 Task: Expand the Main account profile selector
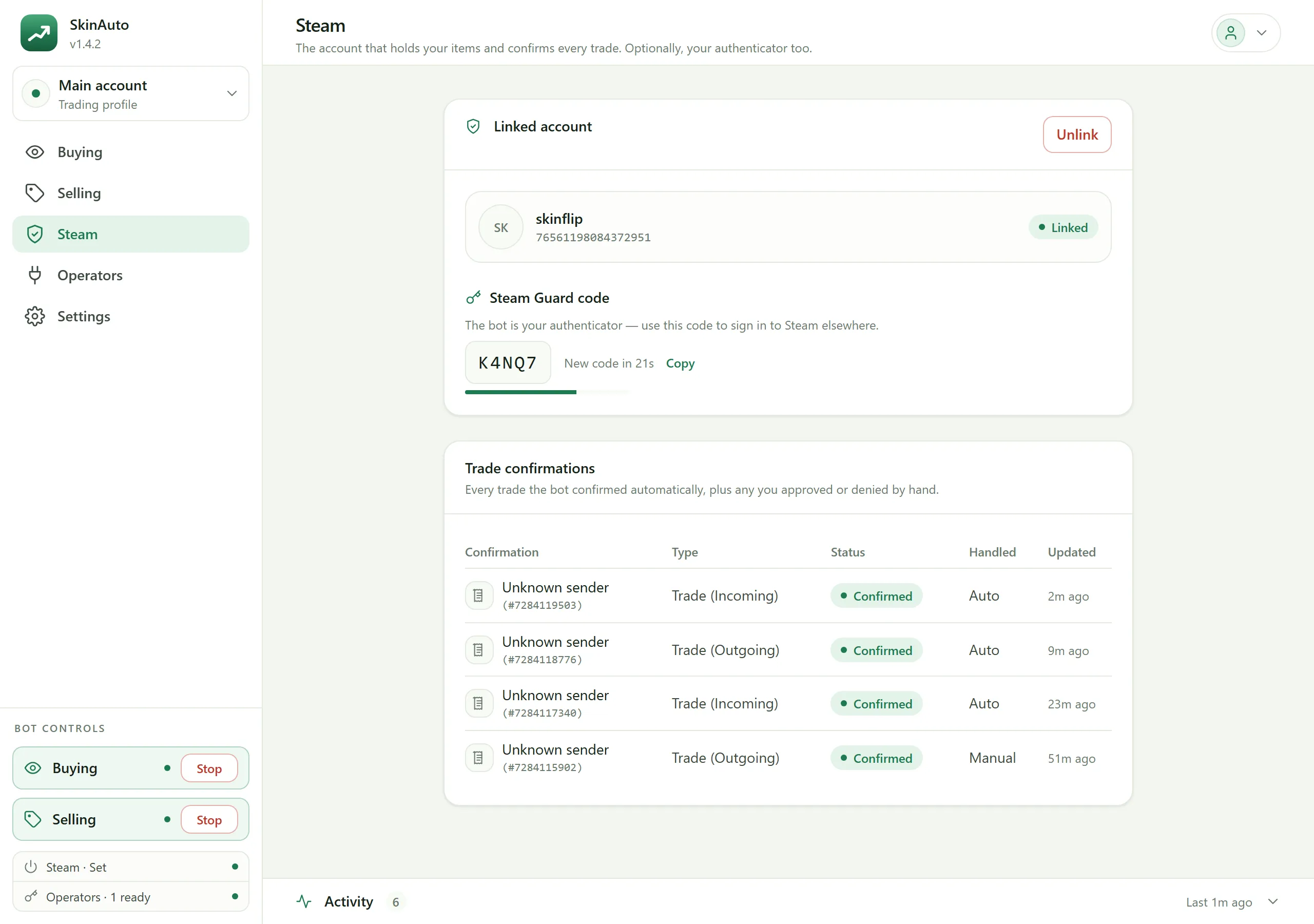pos(131,94)
